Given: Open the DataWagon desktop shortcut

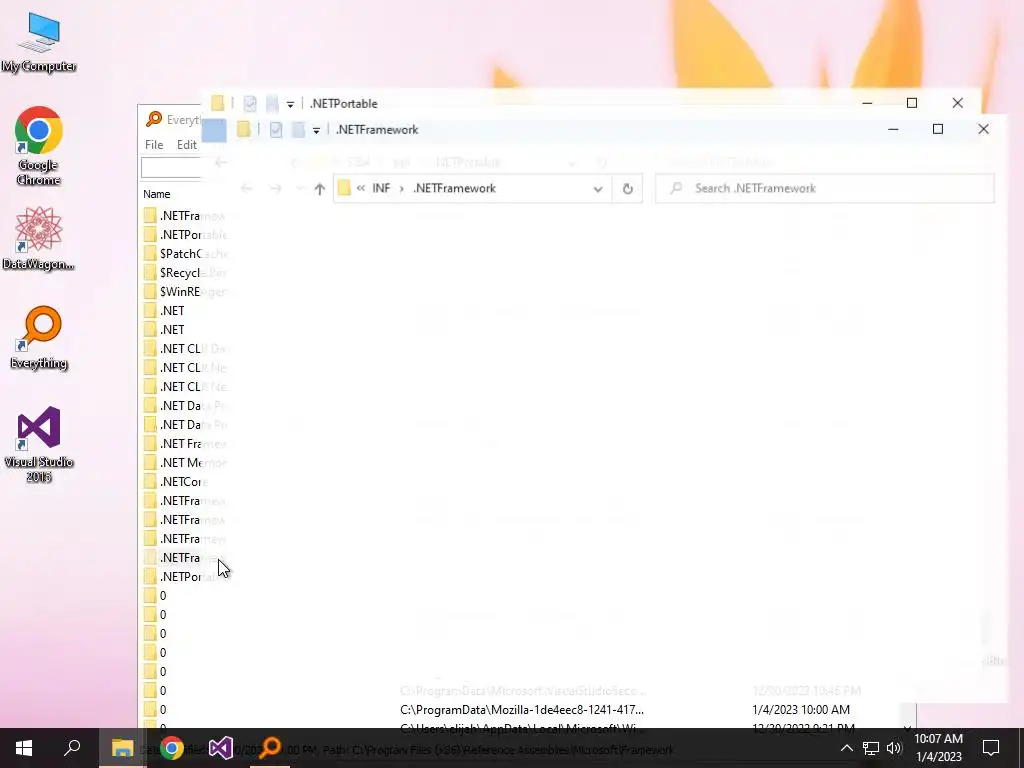Looking at the screenshot, I should coord(39,238).
